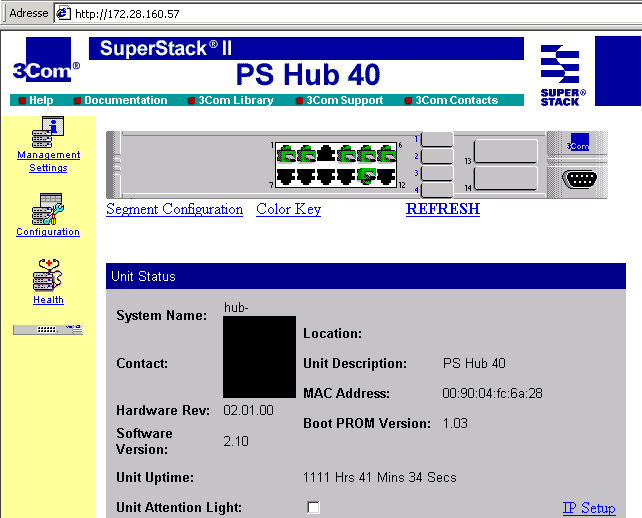Image resolution: width=642 pixels, height=518 pixels.
Task: Select port 5 on the hub image
Action: coord(366,154)
